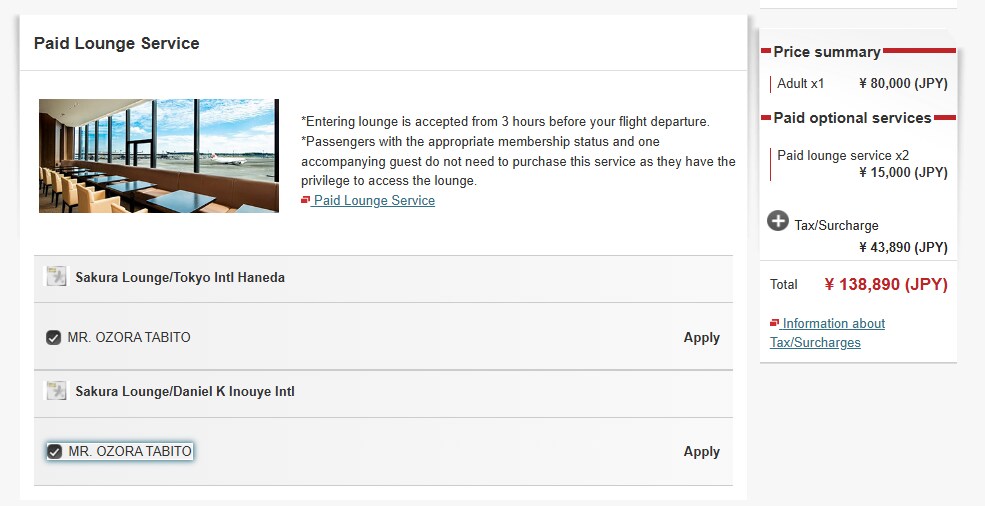Click the focused passenger name under Daniel K Inouye
Screen dimensions: 985x506
[130, 451]
